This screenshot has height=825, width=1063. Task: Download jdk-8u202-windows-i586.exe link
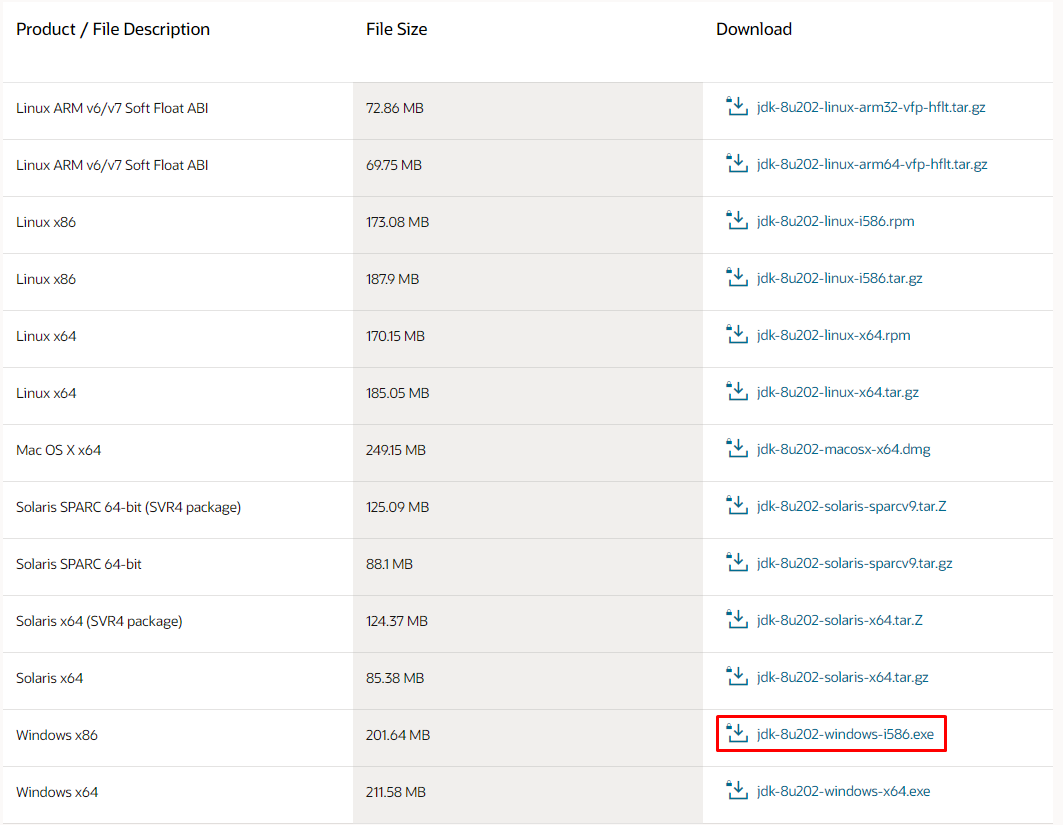pyautogui.click(x=845, y=733)
